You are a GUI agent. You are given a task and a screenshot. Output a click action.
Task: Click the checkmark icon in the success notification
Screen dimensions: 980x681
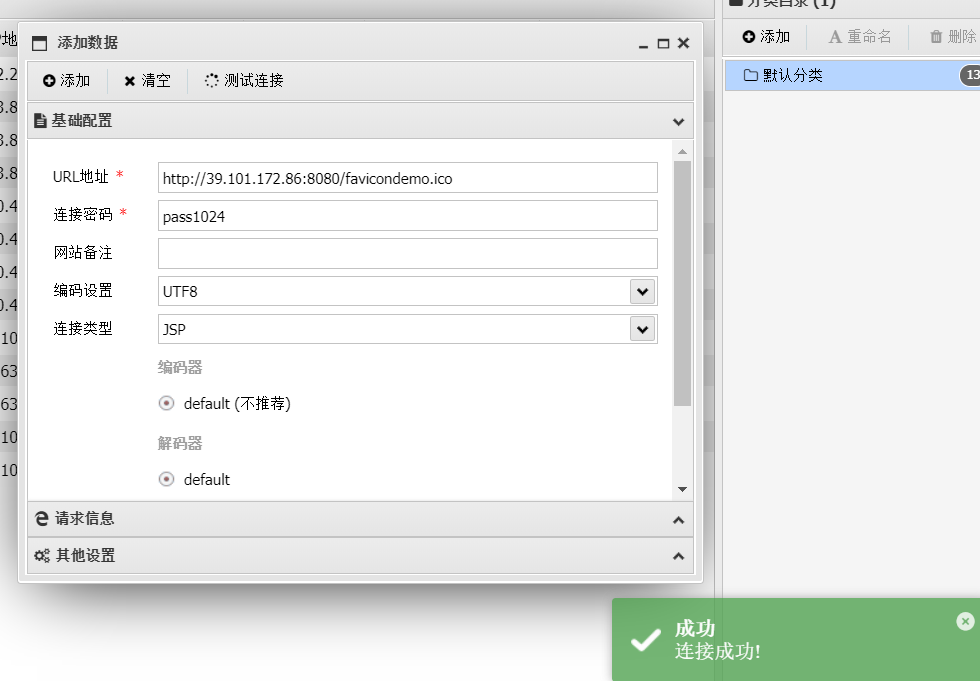click(x=645, y=640)
